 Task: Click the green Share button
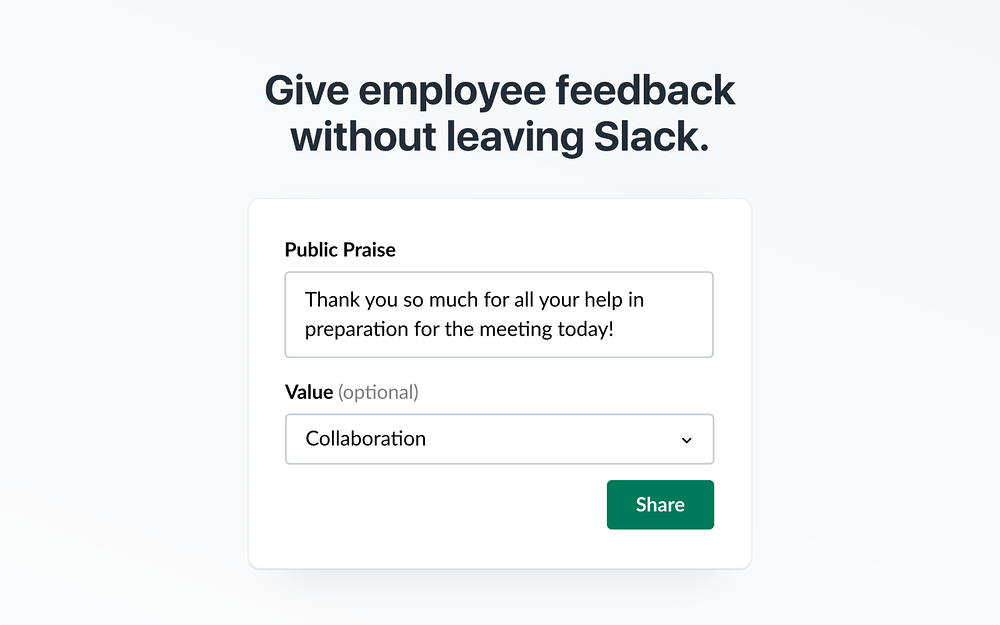(660, 504)
